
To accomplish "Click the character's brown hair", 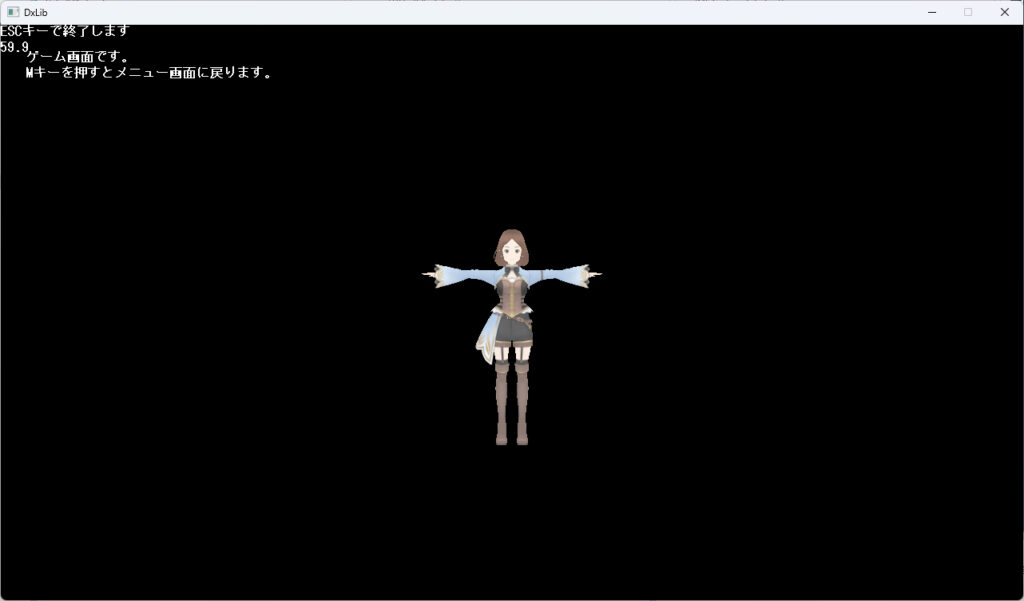I will pos(512,237).
